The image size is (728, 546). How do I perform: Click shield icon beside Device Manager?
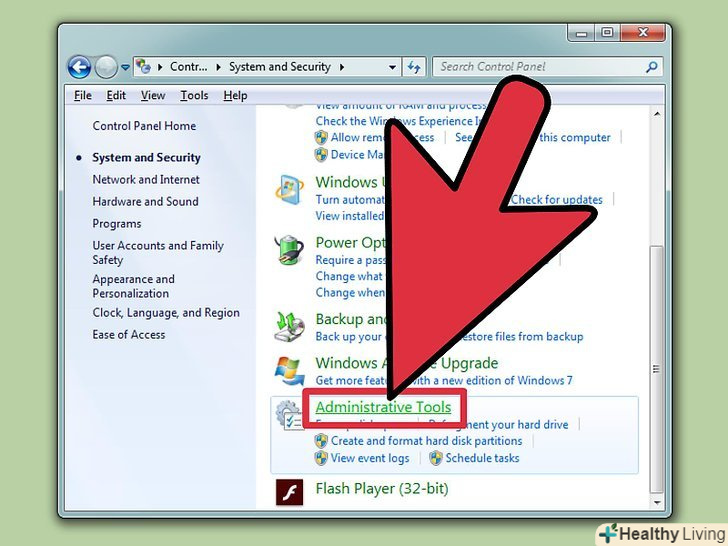(x=321, y=155)
